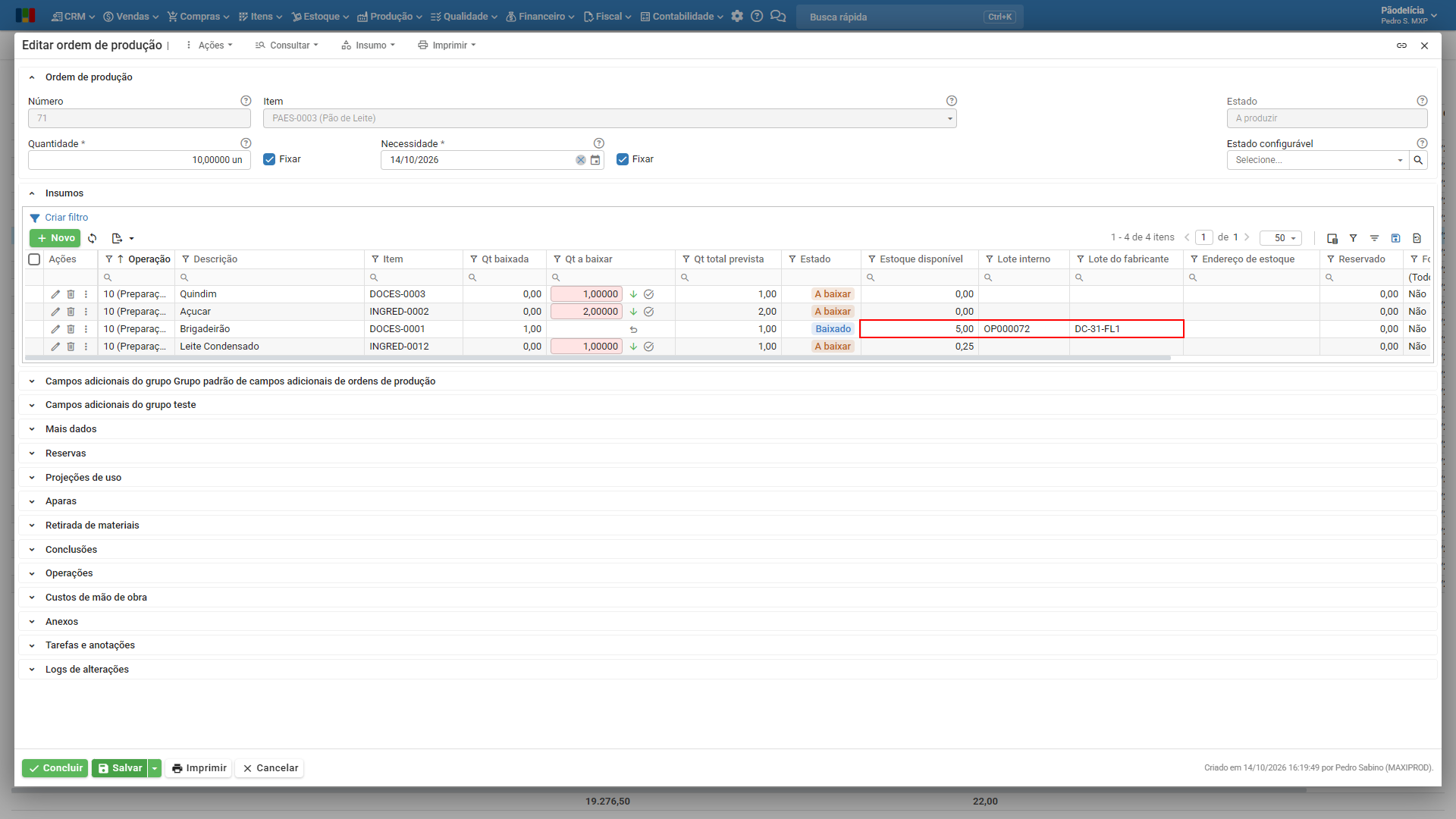Viewport: 1456px width, 819px height.
Task: Click Criar filtro link
Action: (66, 218)
